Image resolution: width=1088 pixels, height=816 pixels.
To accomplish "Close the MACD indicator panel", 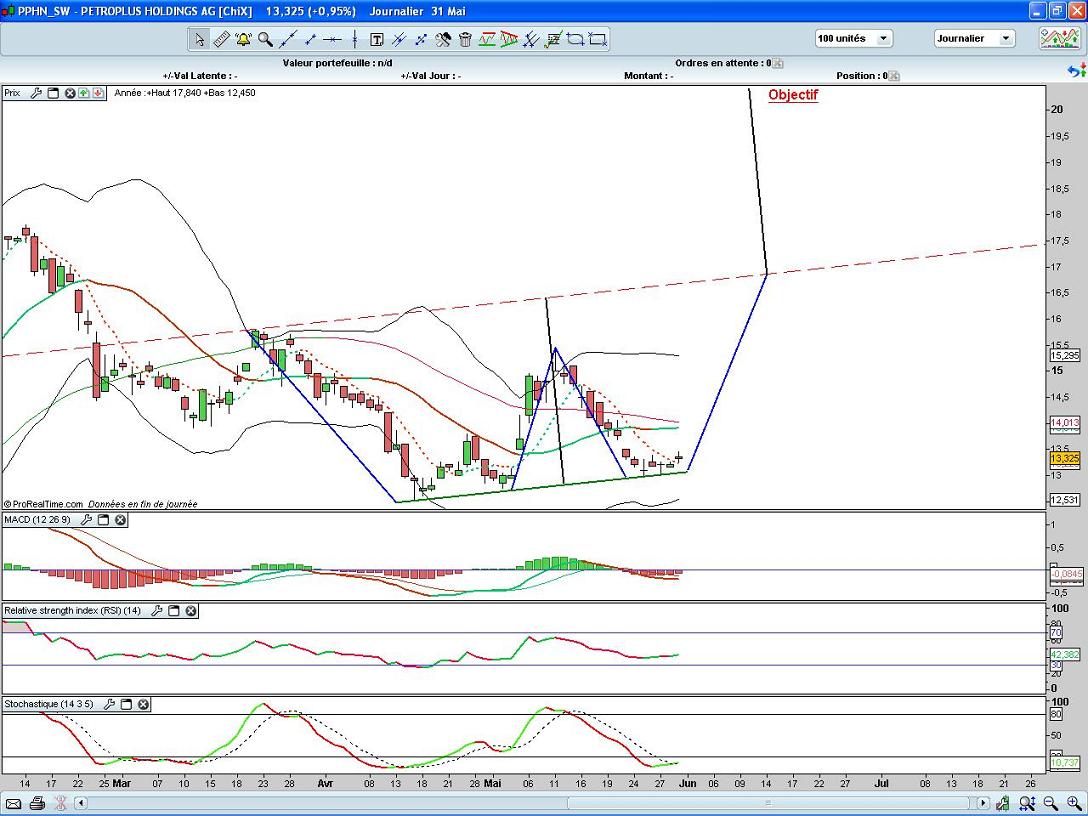I will pyautogui.click(x=120, y=520).
